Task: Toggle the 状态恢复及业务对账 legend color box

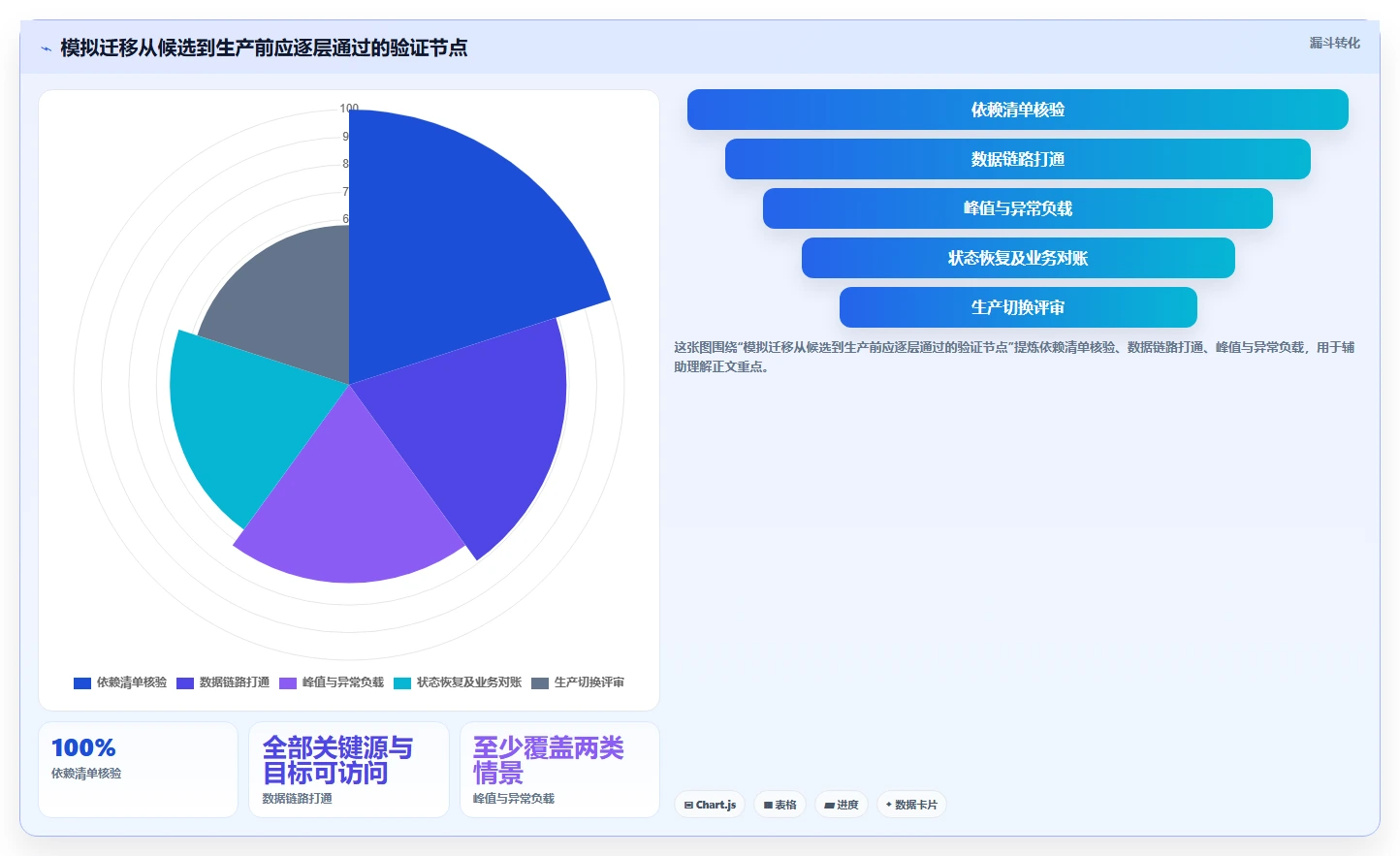Action: [402, 682]
